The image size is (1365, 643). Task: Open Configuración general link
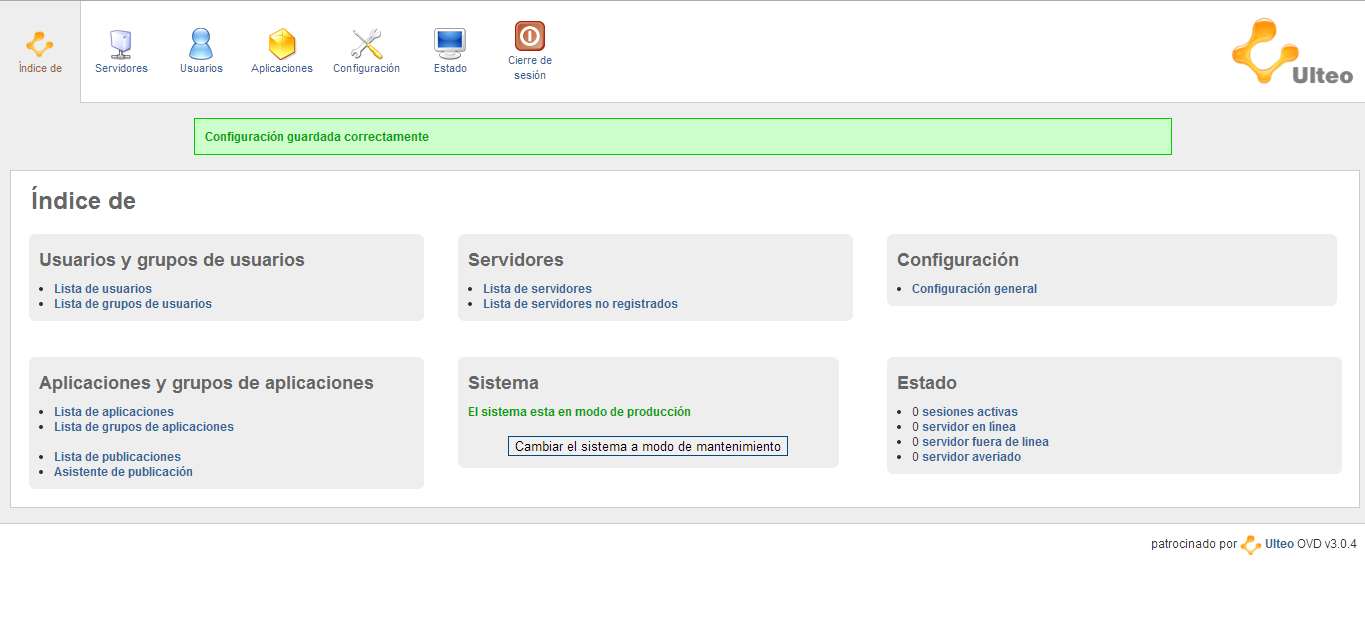point(974,289)
